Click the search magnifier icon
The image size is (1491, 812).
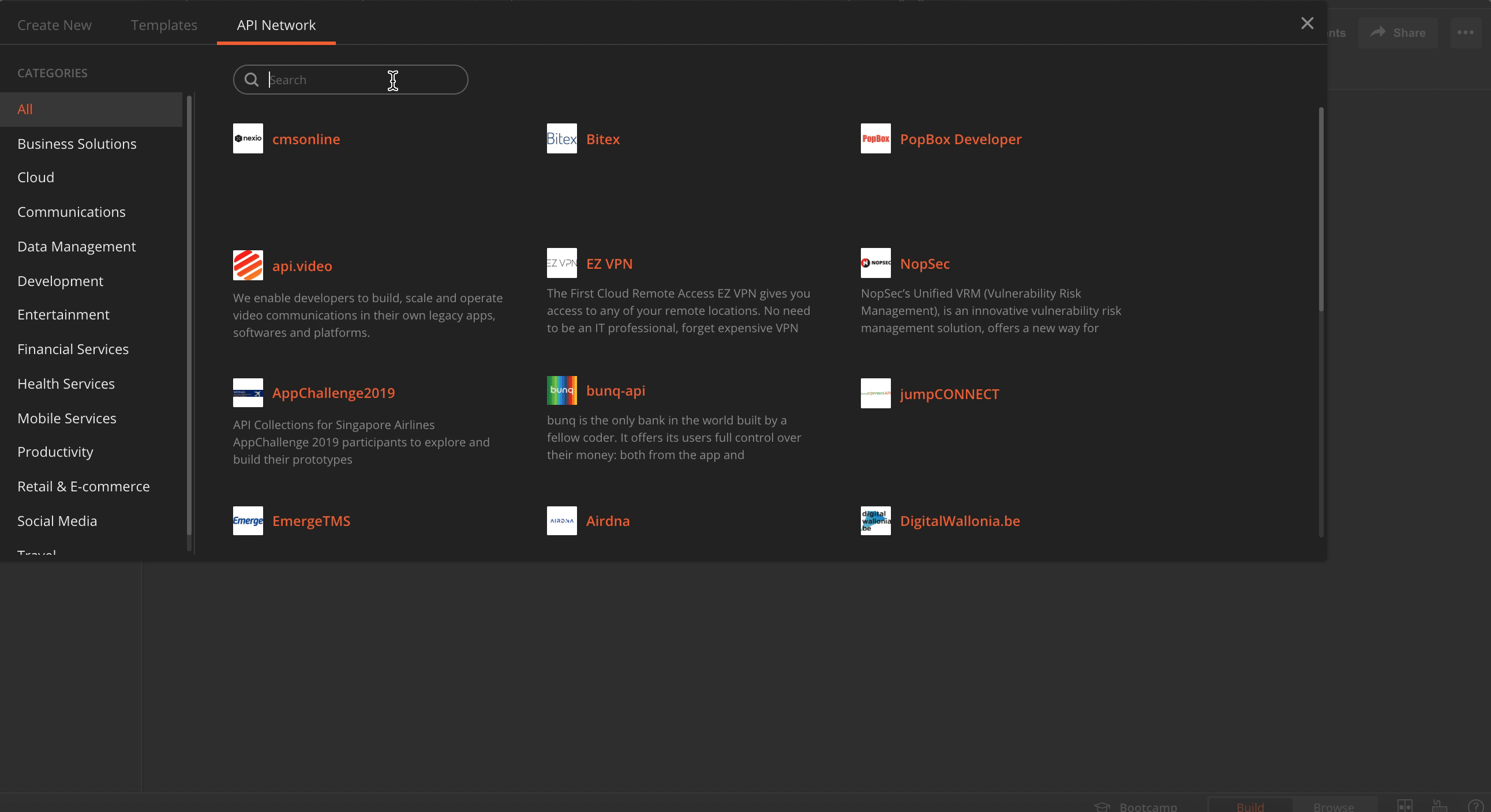tap(252, 80)
